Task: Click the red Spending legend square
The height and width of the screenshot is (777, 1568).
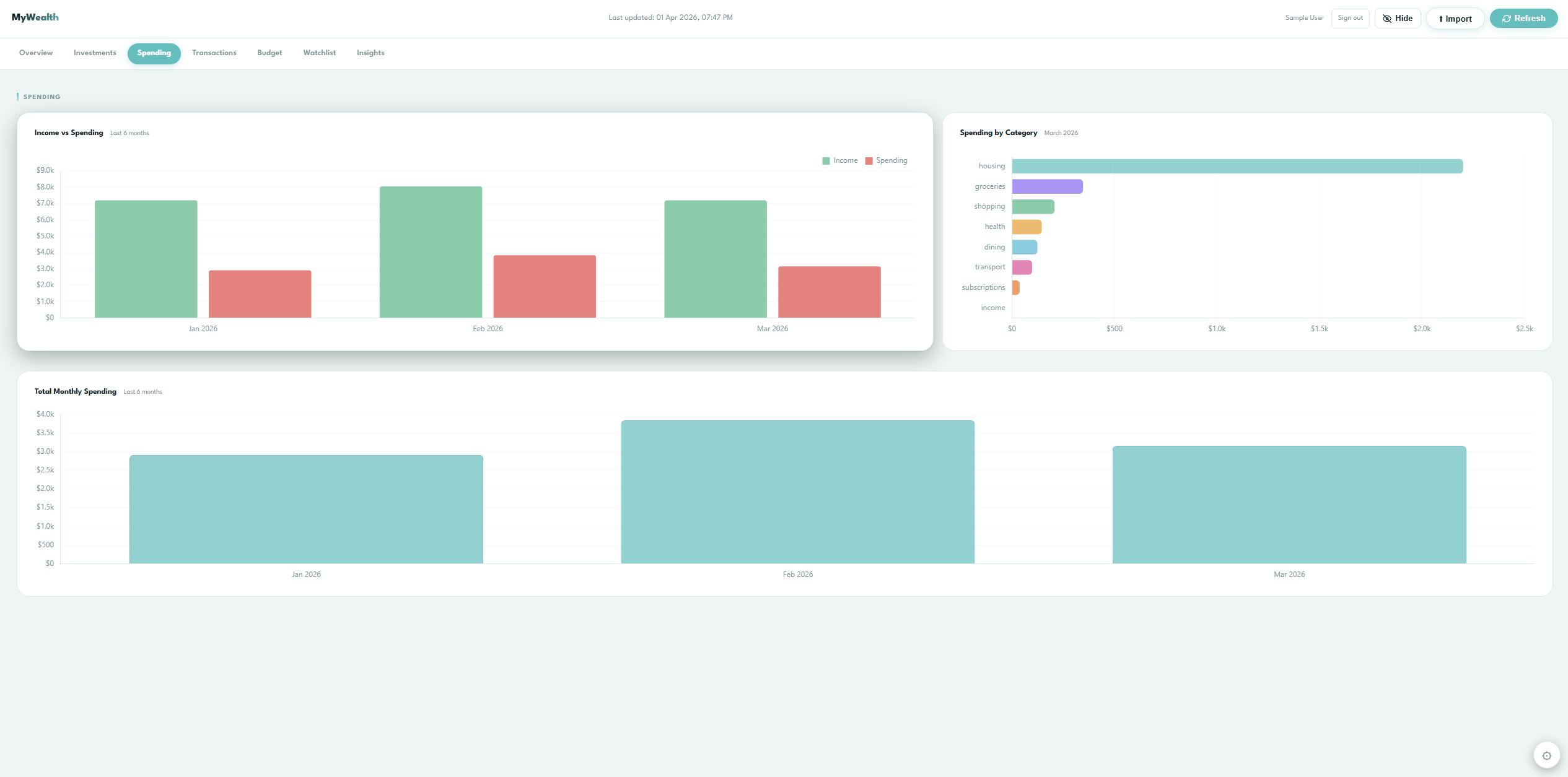Action: pos(870,160)
